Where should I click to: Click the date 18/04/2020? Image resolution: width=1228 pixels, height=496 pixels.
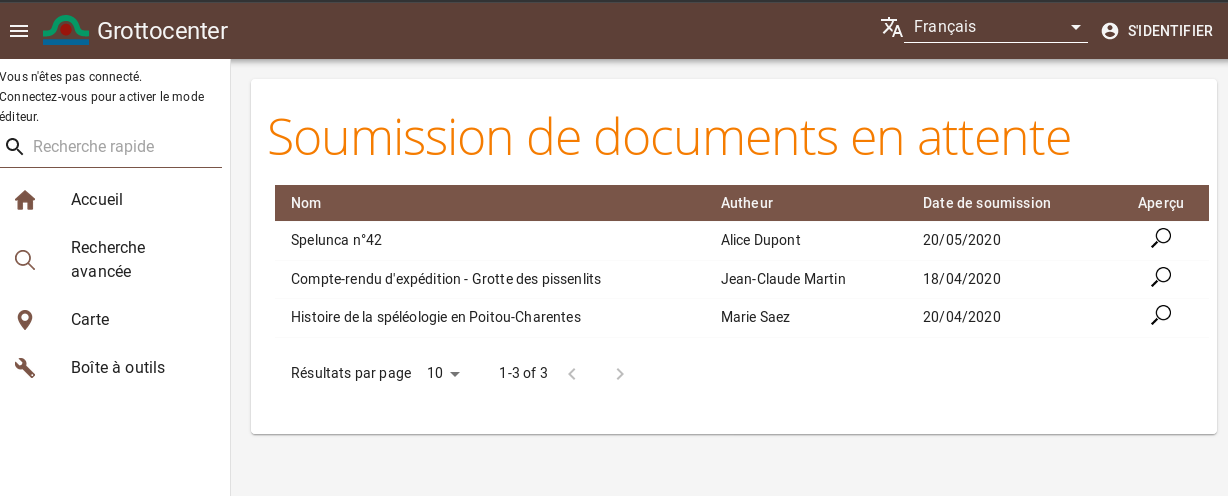[x=962, y=279]
